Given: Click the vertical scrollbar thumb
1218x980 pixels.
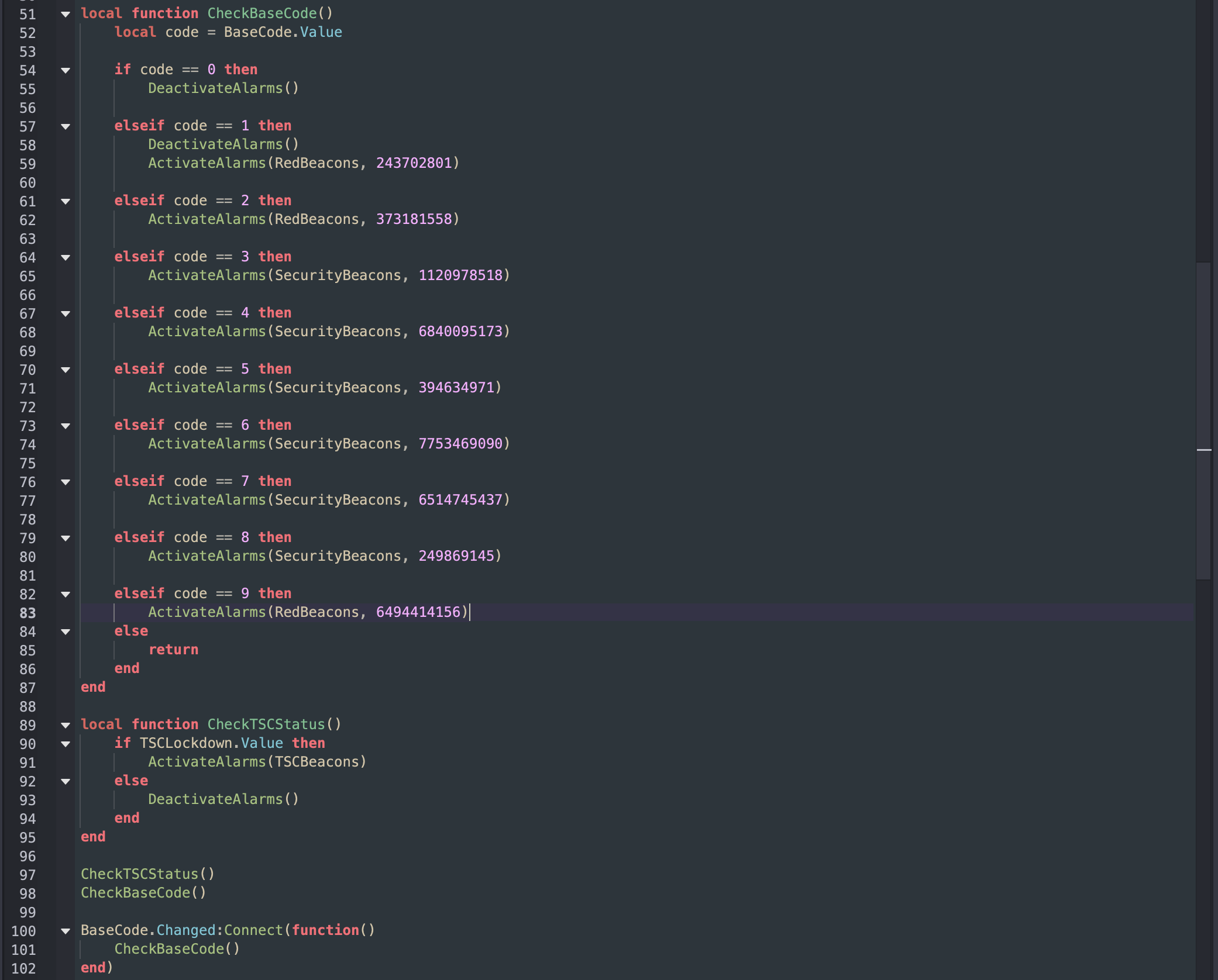Looking at the screenshot, I should (x=1203, y=421).
